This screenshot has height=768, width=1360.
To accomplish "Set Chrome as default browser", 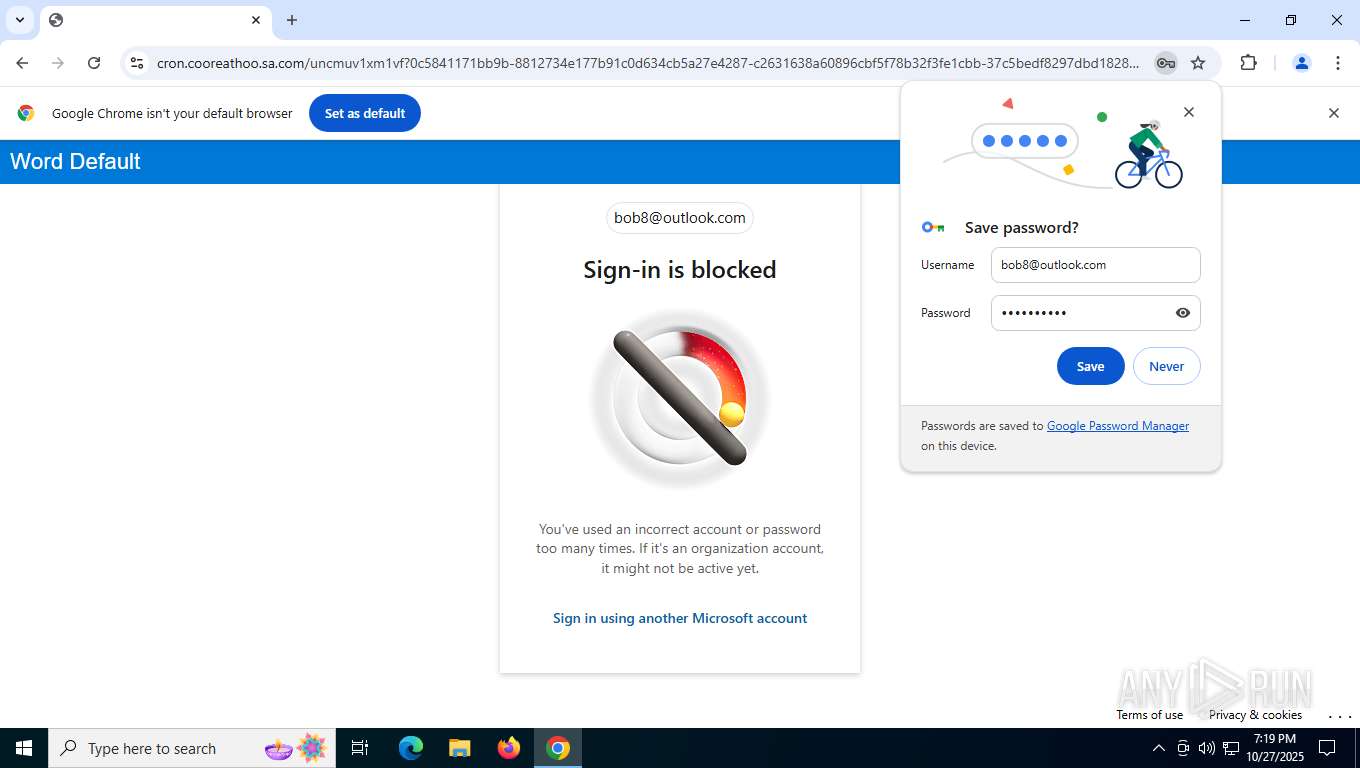I will [364, 113].
